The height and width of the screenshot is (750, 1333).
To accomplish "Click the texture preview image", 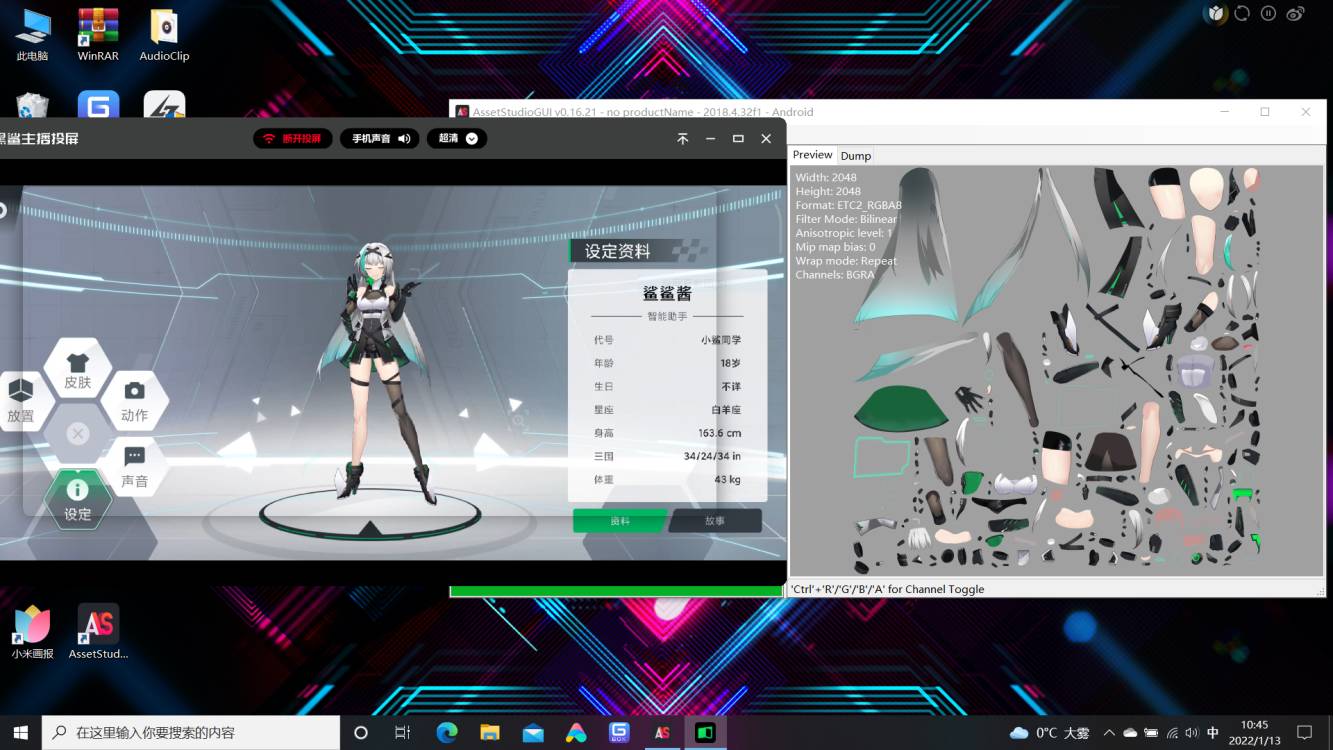I will tap(1056, 371).
